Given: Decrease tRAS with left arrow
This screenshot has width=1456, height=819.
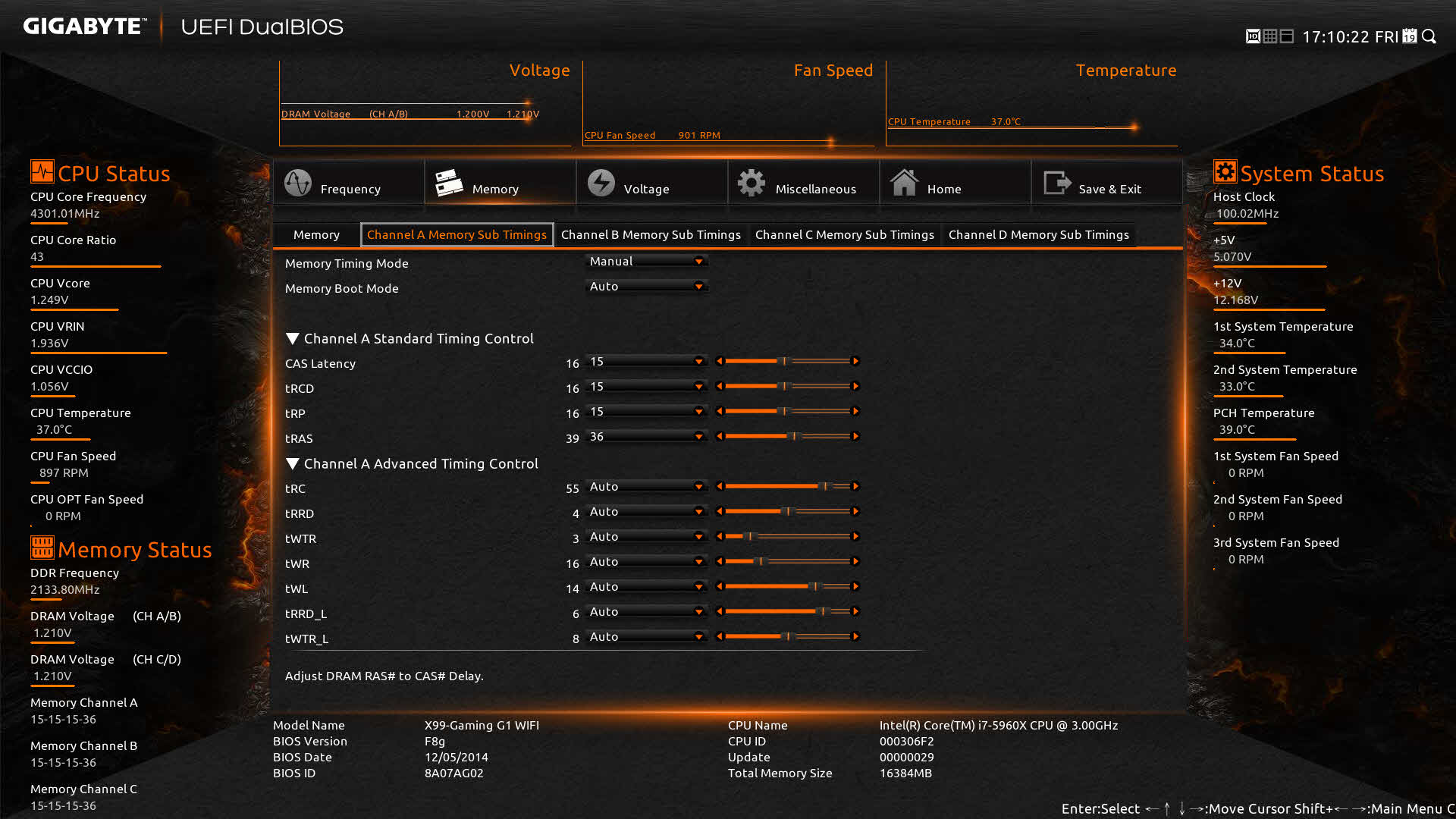Looking at the screenshot, I should click(x=720, y=436).
